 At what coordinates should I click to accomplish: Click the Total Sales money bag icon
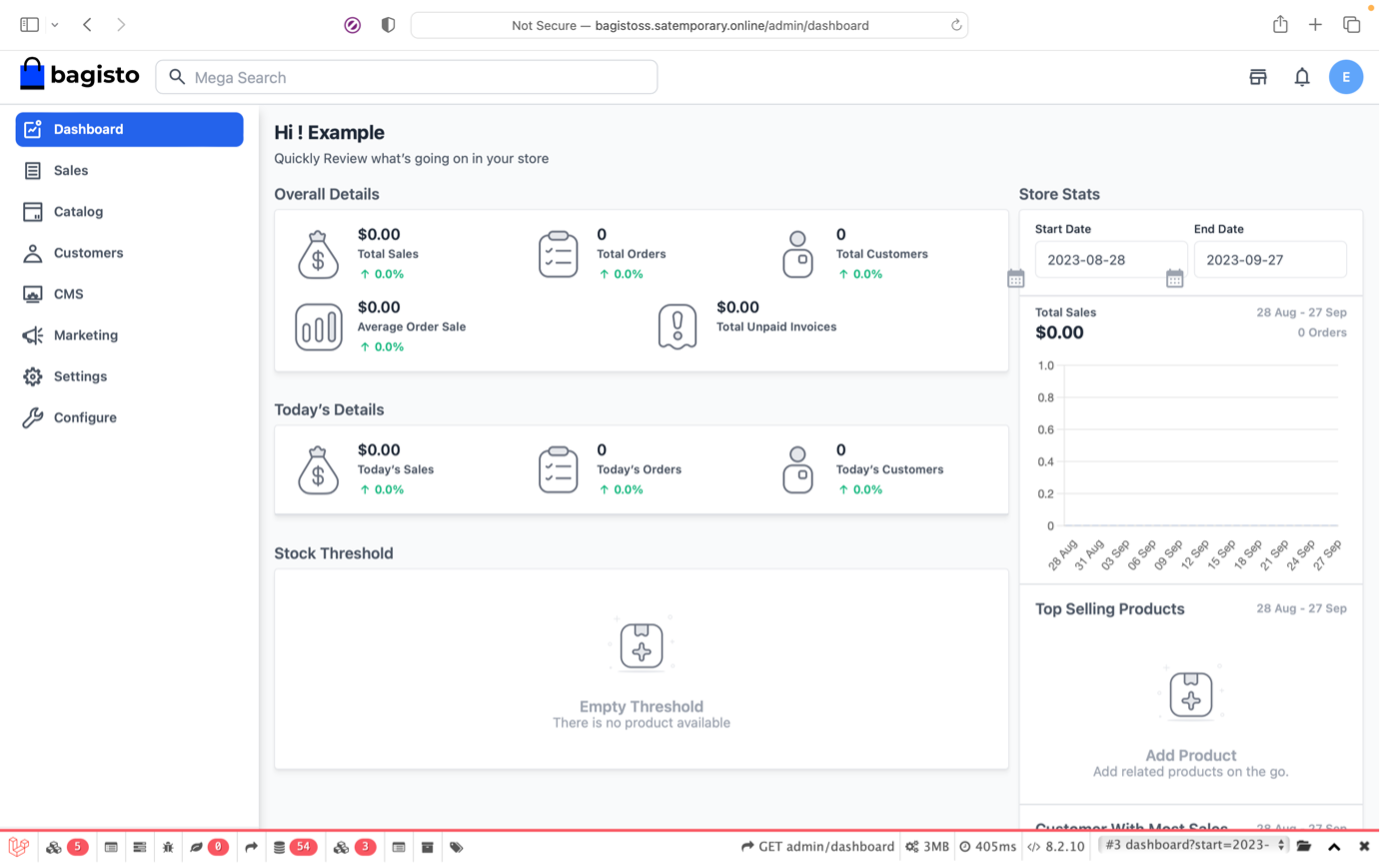[318, 255]
